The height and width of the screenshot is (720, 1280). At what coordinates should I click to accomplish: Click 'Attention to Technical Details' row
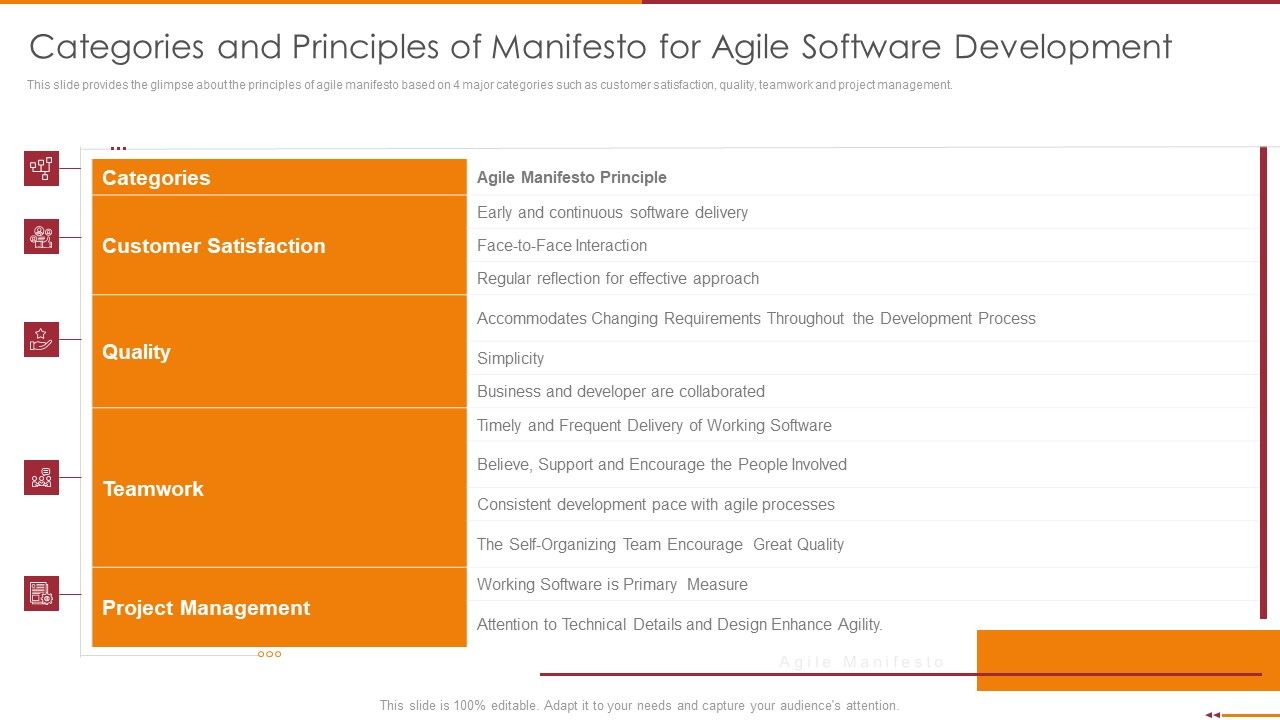(x=863, y=624)
